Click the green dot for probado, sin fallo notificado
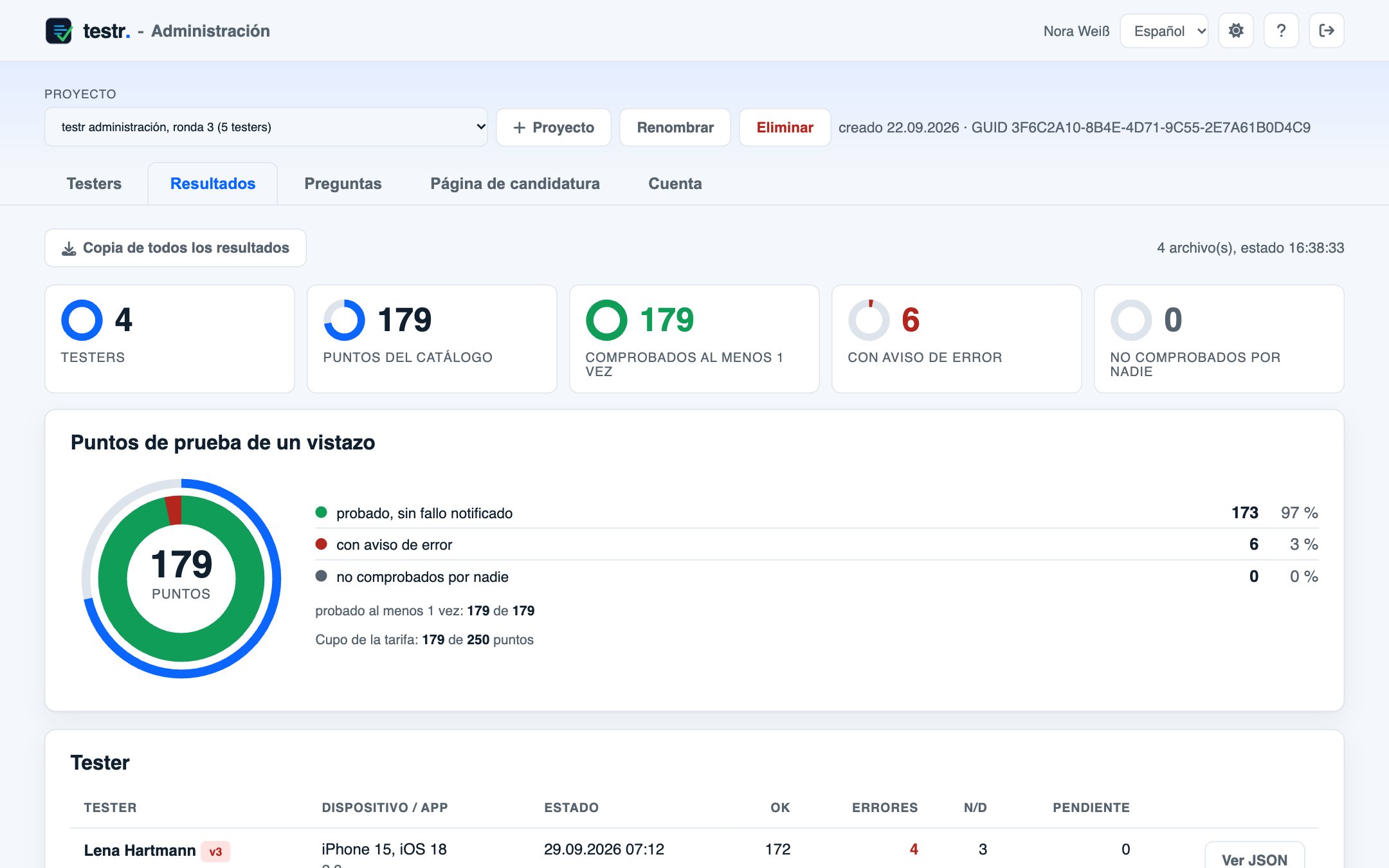Screen dimensions: 1389x868 tap(322, 512)
